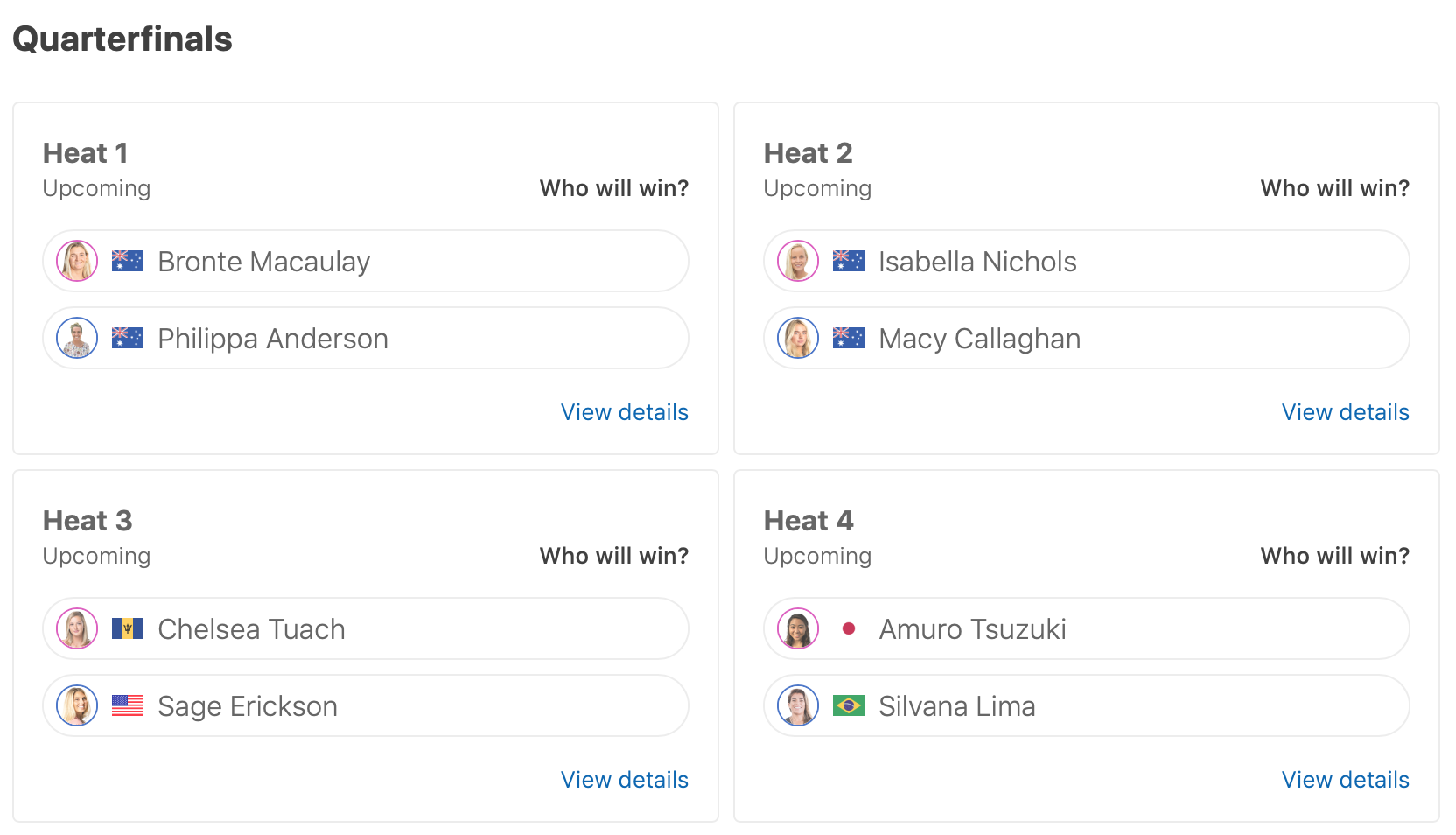Click Isabella Nichols' avatar photo
1456x835 pixels.
pyautogui.click(x=798, y=261)
